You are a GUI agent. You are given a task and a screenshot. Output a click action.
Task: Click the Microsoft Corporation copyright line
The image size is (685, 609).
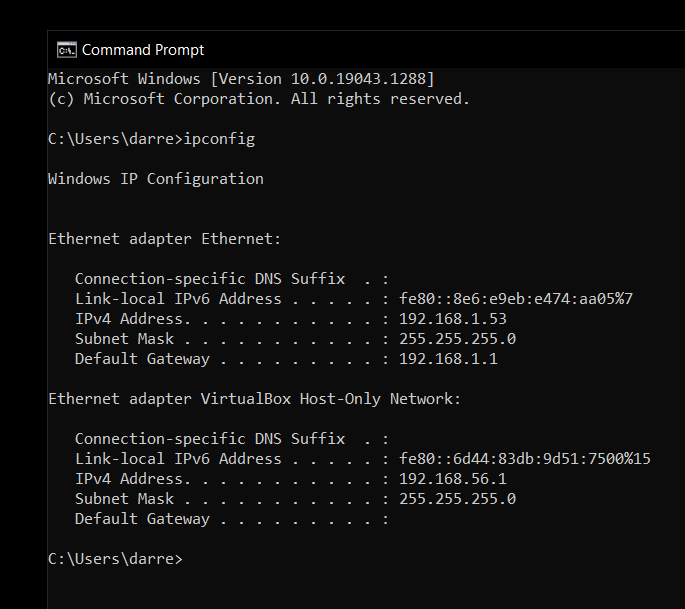coord(258,99)
